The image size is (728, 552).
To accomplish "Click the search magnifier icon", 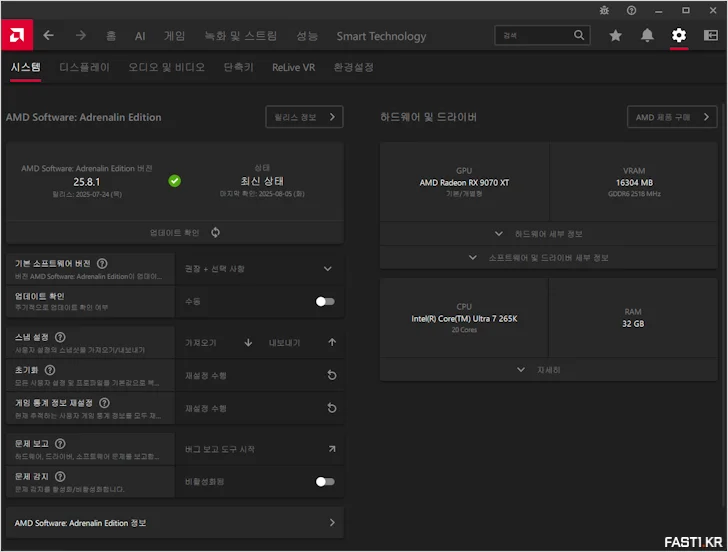I will [579, 35].
